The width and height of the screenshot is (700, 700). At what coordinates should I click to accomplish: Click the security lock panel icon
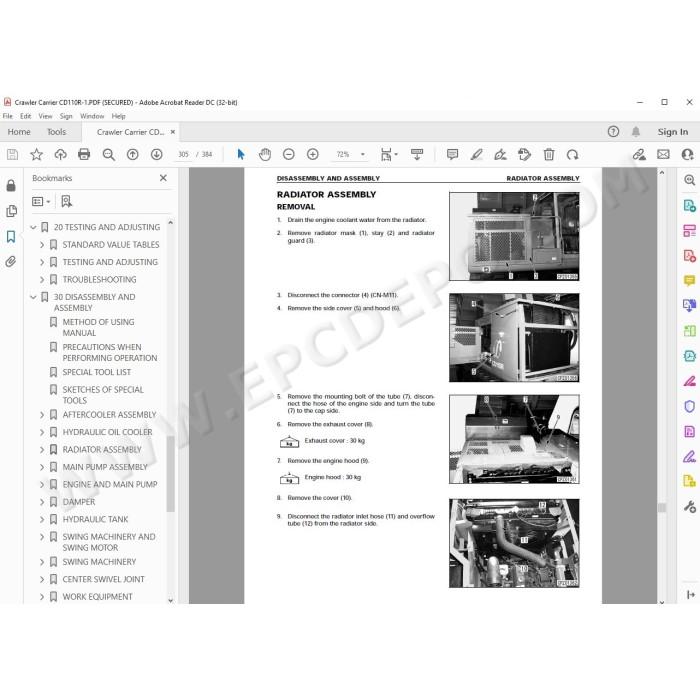click(11, 185)
